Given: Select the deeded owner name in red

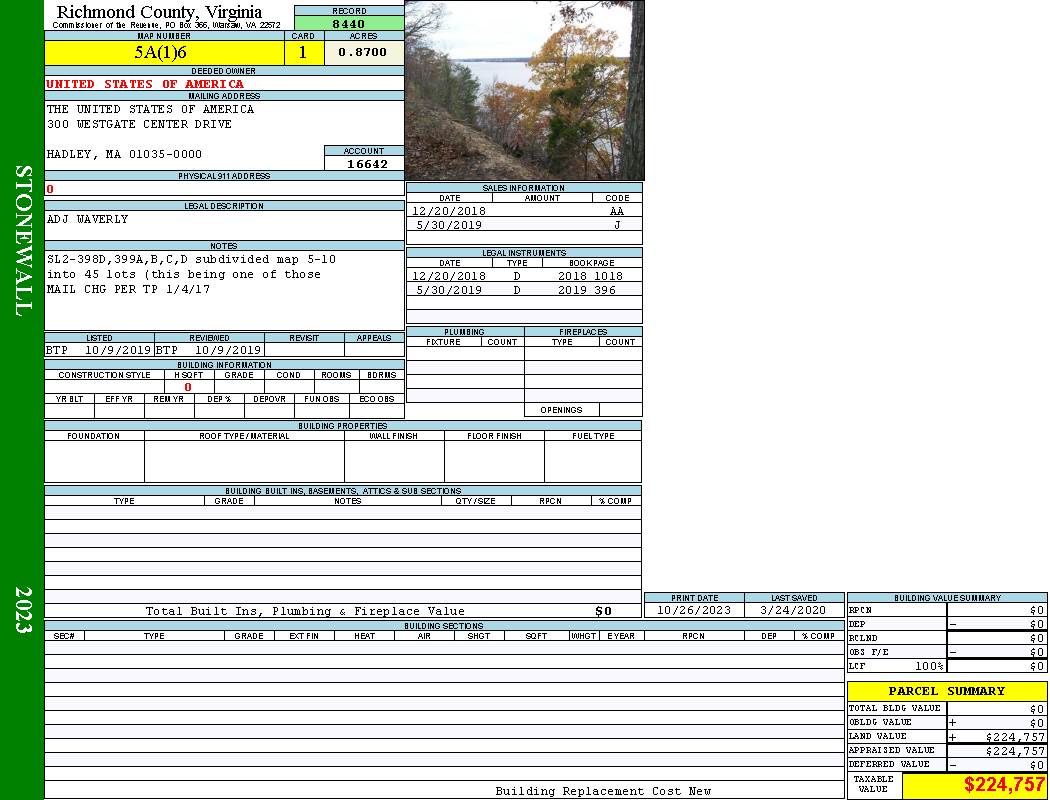Looking at the screenshot, I should [145, 84].
